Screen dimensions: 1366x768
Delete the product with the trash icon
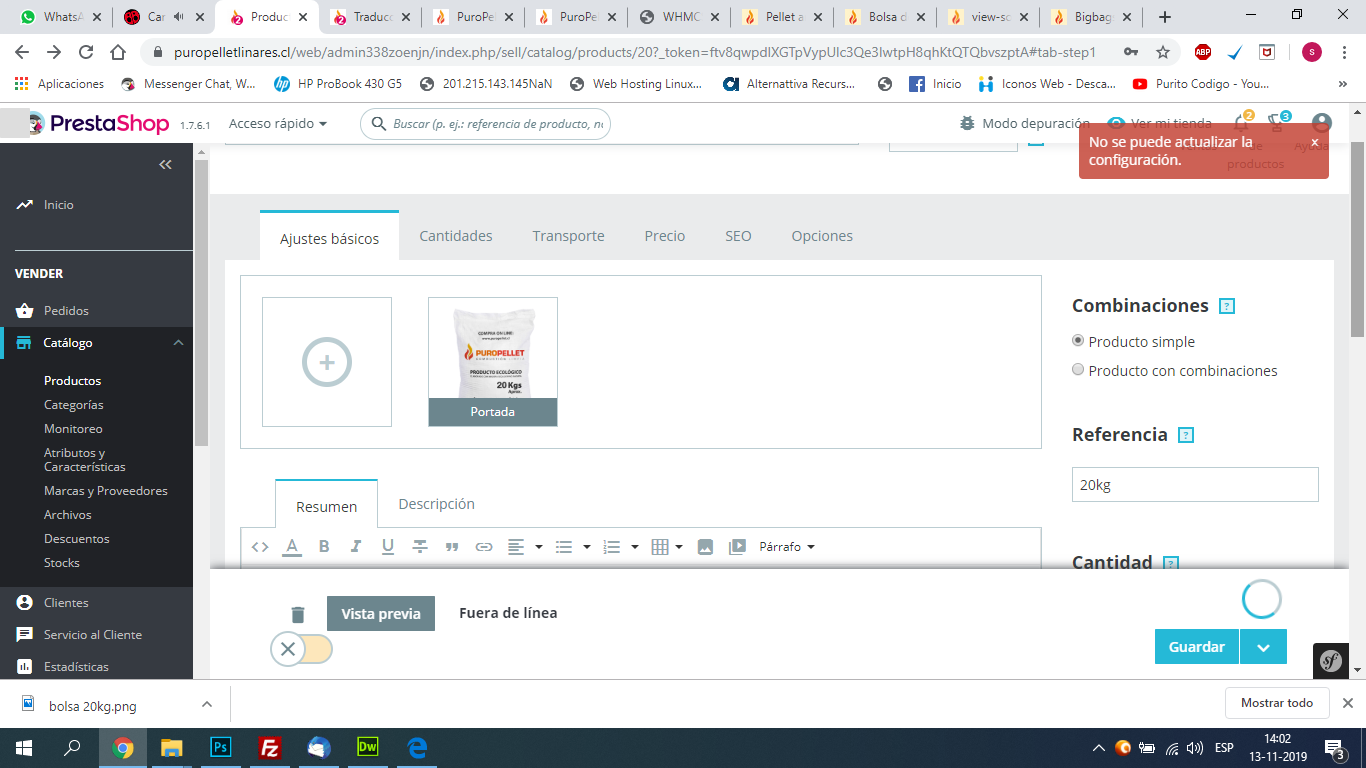[x=298, y=614]
